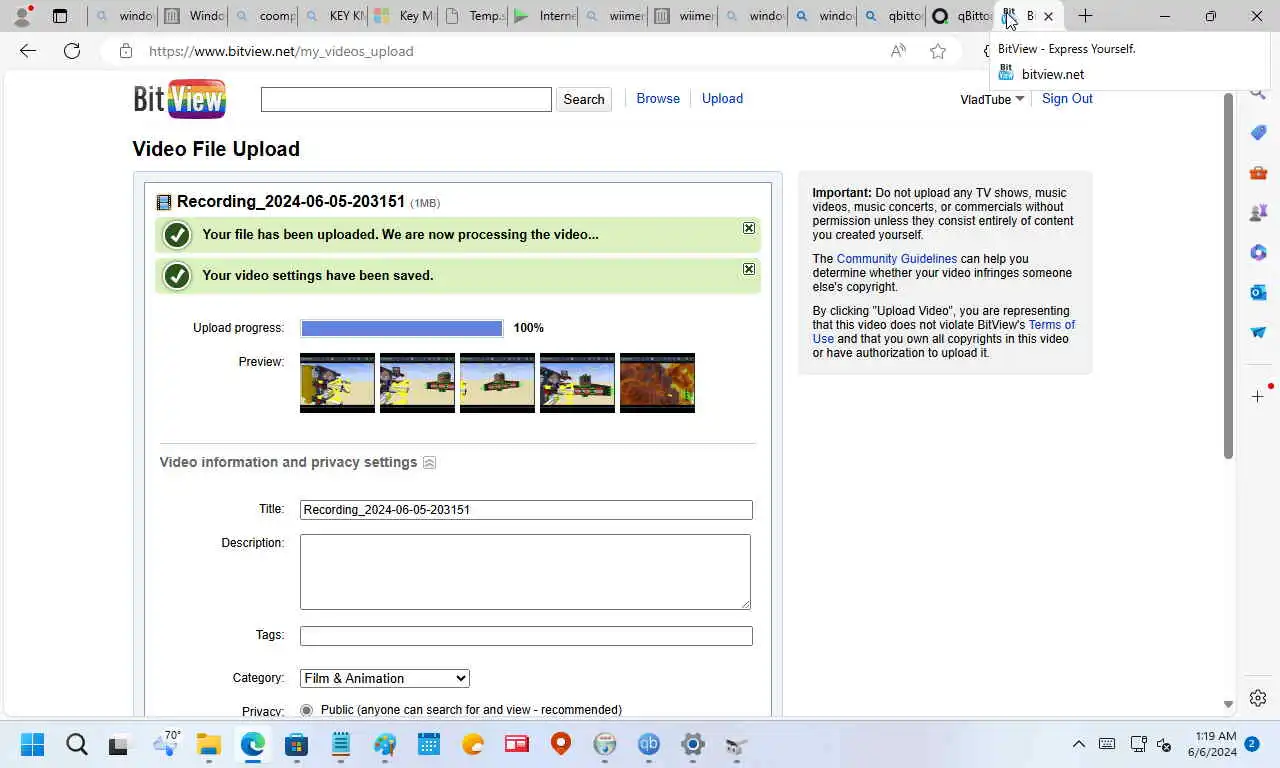
Task: Open Edge sidebar paper plane icon
Action: click(1258, 333)
